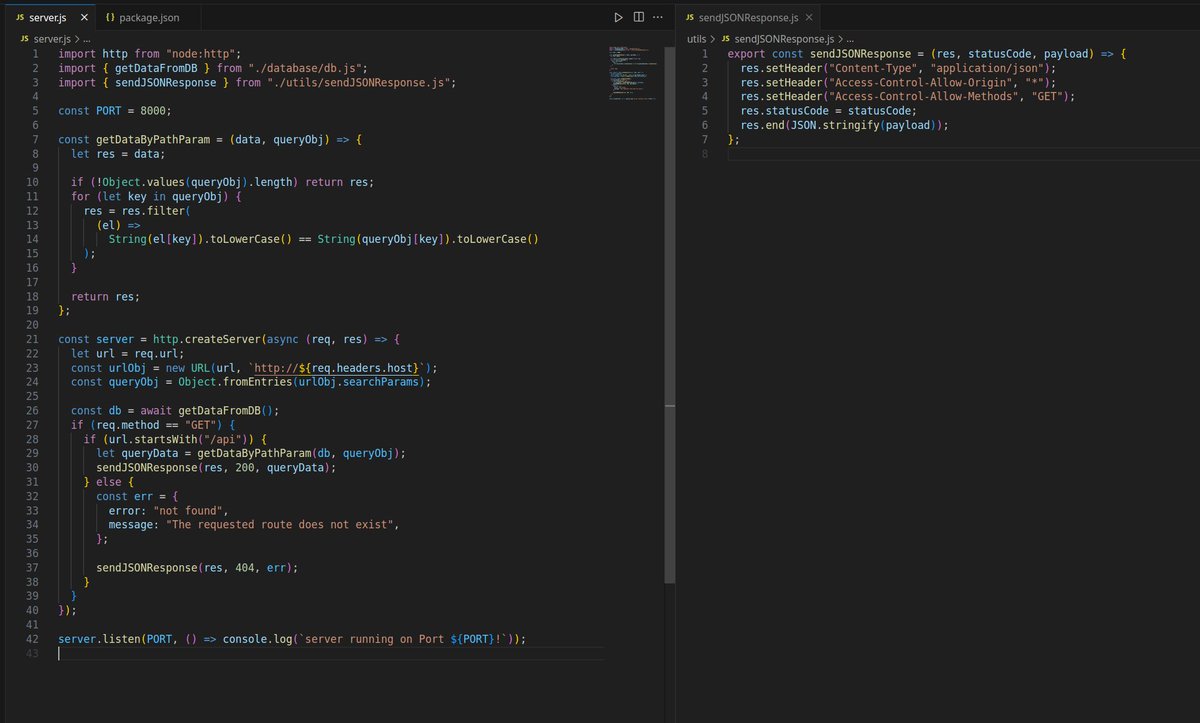Click the minimap code preview
Viewport: 1200px width, 723px height.
pyautogui.click(x=632, y=75)
